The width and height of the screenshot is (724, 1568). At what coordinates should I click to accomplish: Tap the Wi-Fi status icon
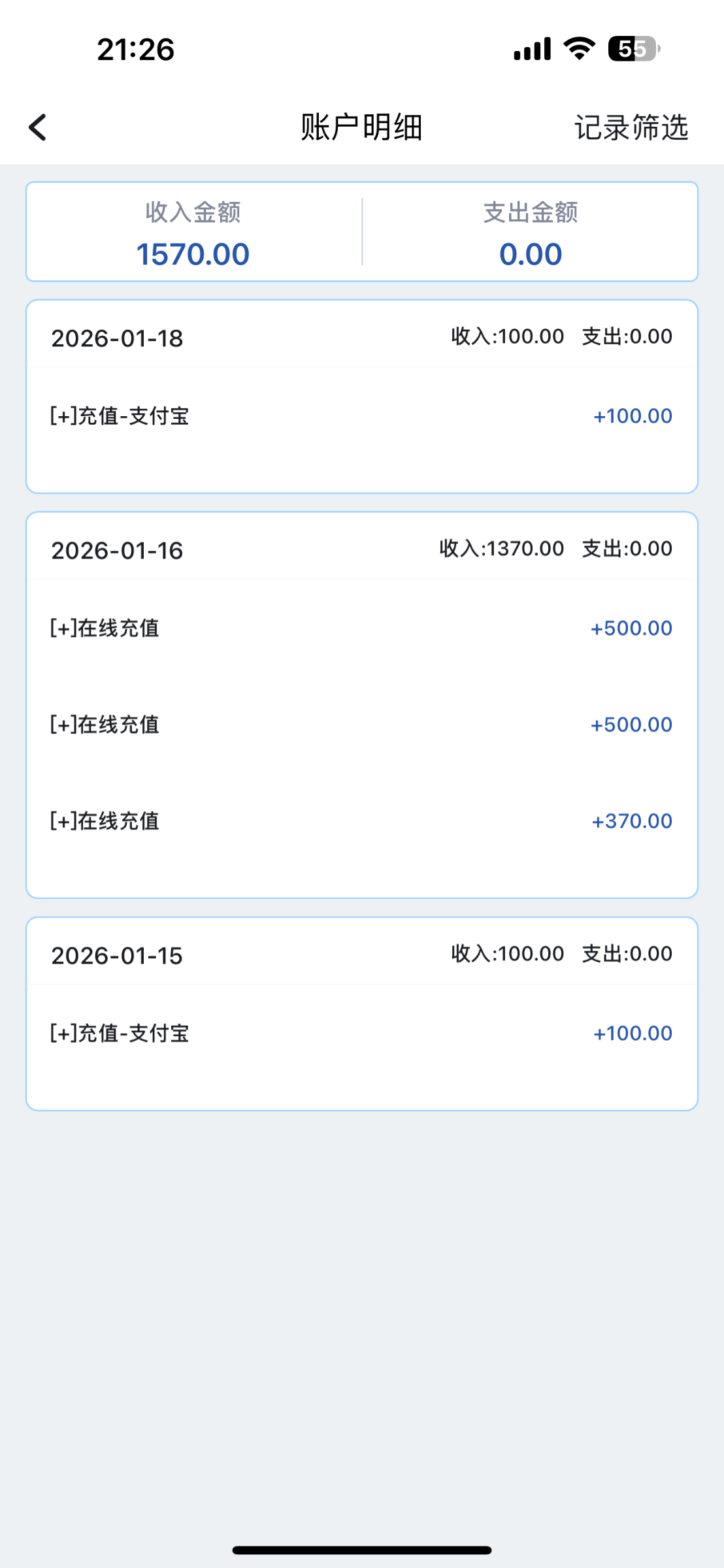click(x=579, y=49)
